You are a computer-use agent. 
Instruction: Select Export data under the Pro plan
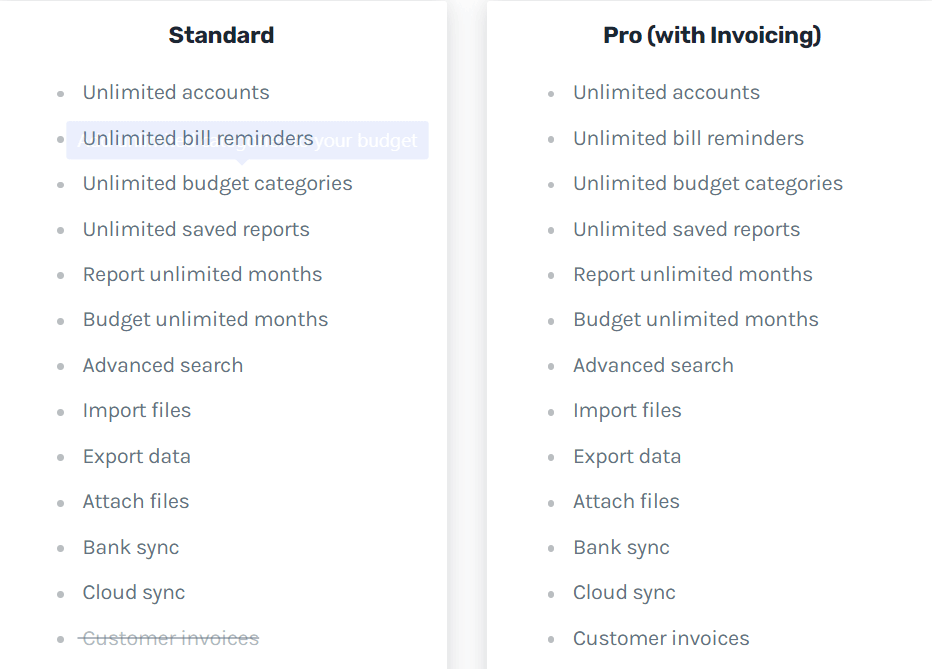(627, 457)
